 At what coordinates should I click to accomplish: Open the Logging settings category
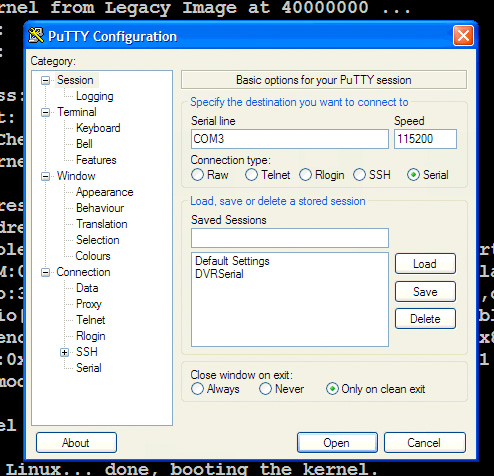(x=95, y=96)
